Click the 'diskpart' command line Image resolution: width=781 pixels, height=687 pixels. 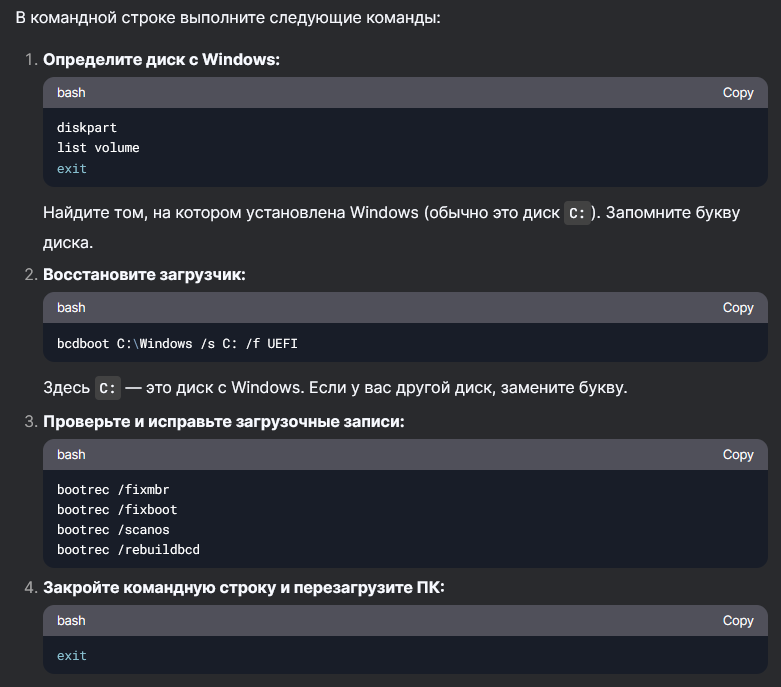87,128
